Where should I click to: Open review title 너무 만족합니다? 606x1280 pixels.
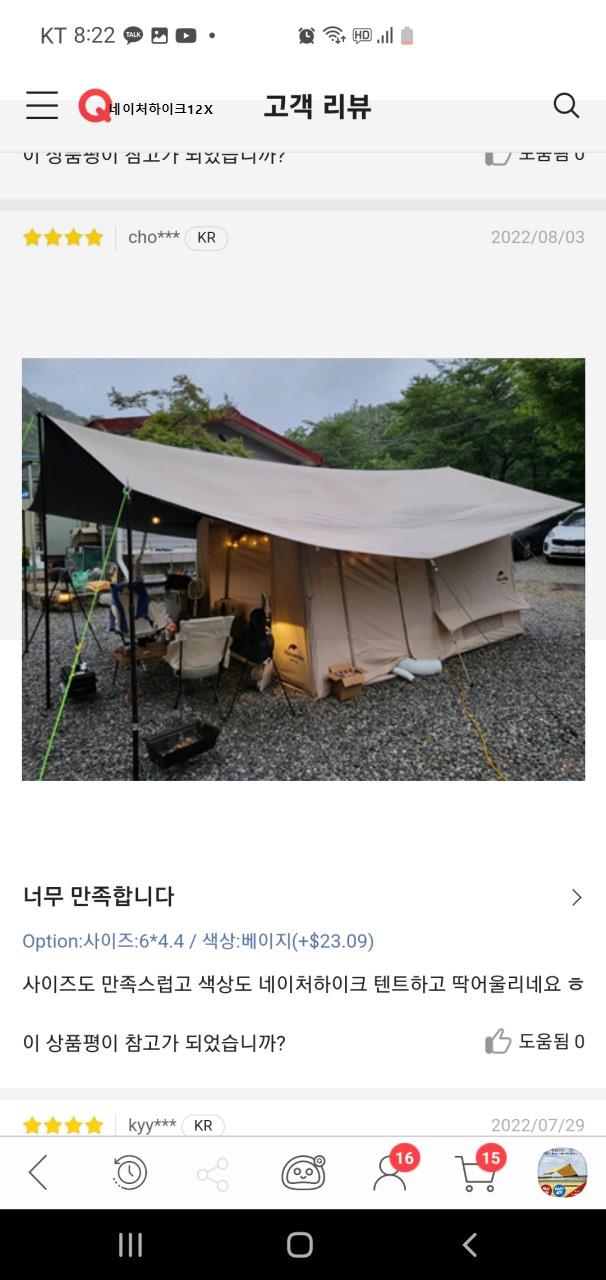98,896
